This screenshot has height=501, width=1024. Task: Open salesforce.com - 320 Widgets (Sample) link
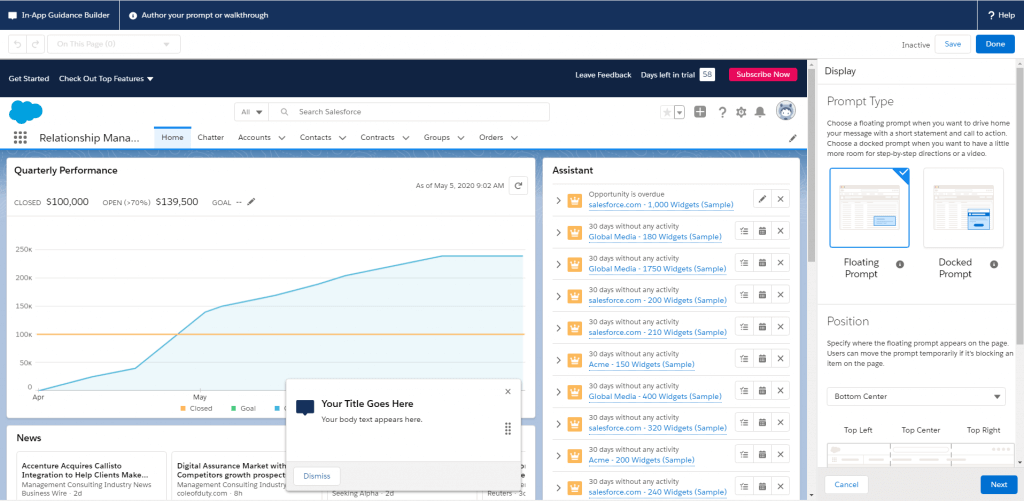click(x=658, y=428)
